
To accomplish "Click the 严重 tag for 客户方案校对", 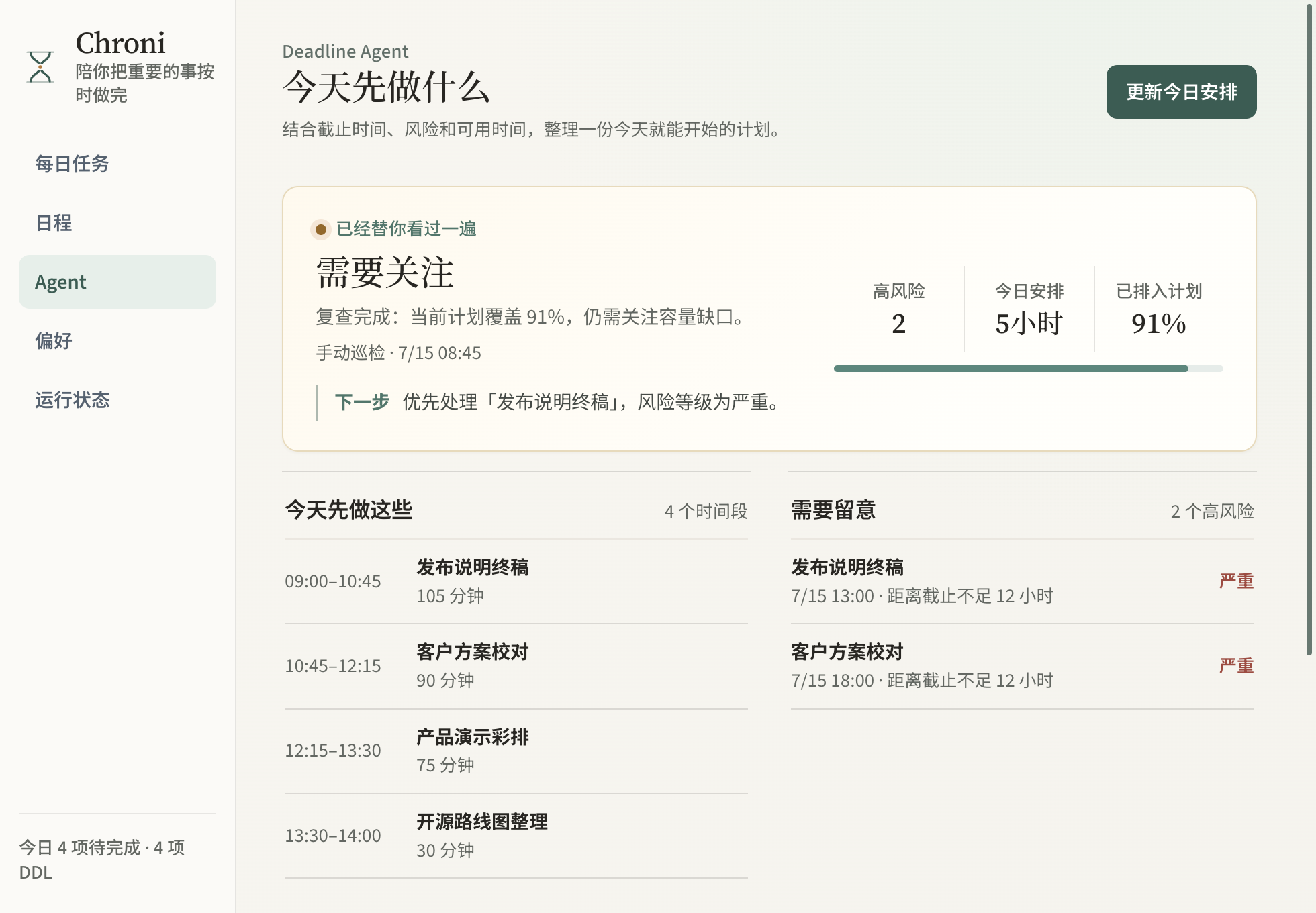I will (1236, 666).
